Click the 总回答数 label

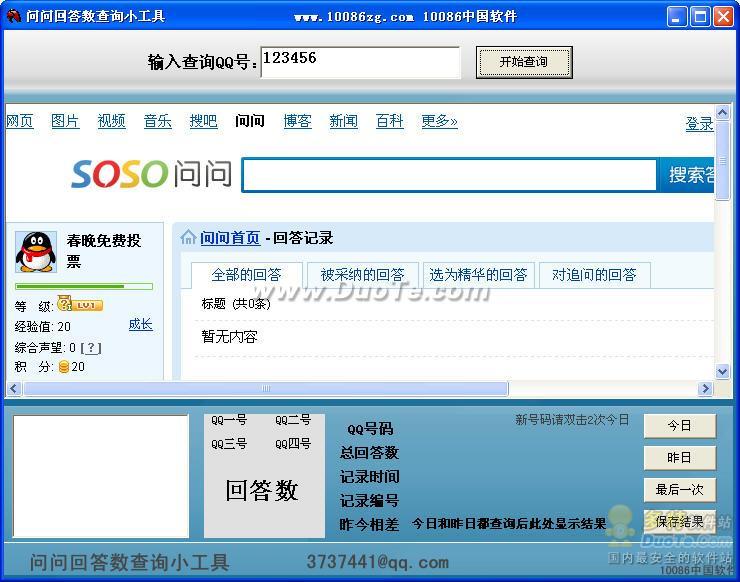(x=369, y=453)
